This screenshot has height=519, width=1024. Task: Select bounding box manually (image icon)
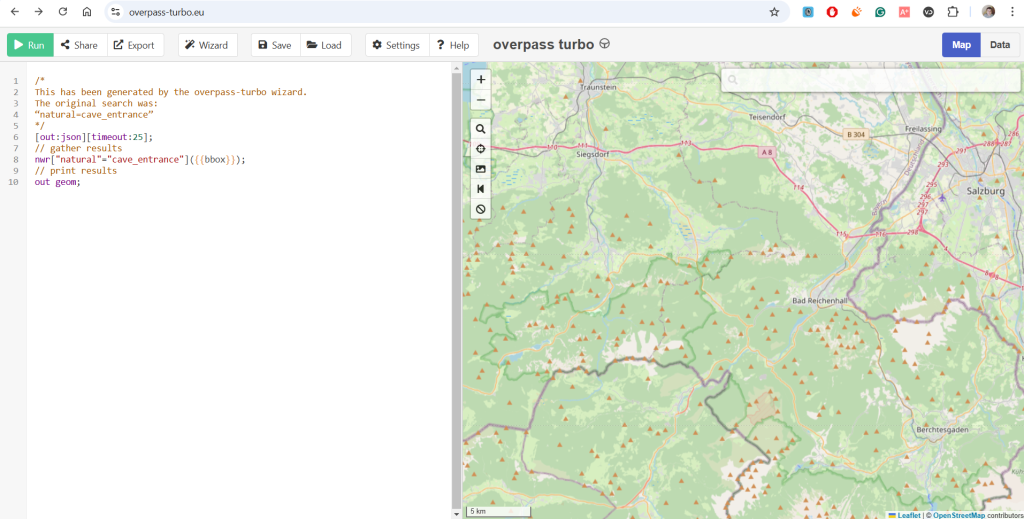pyautogui.click(x=481, y=169)
